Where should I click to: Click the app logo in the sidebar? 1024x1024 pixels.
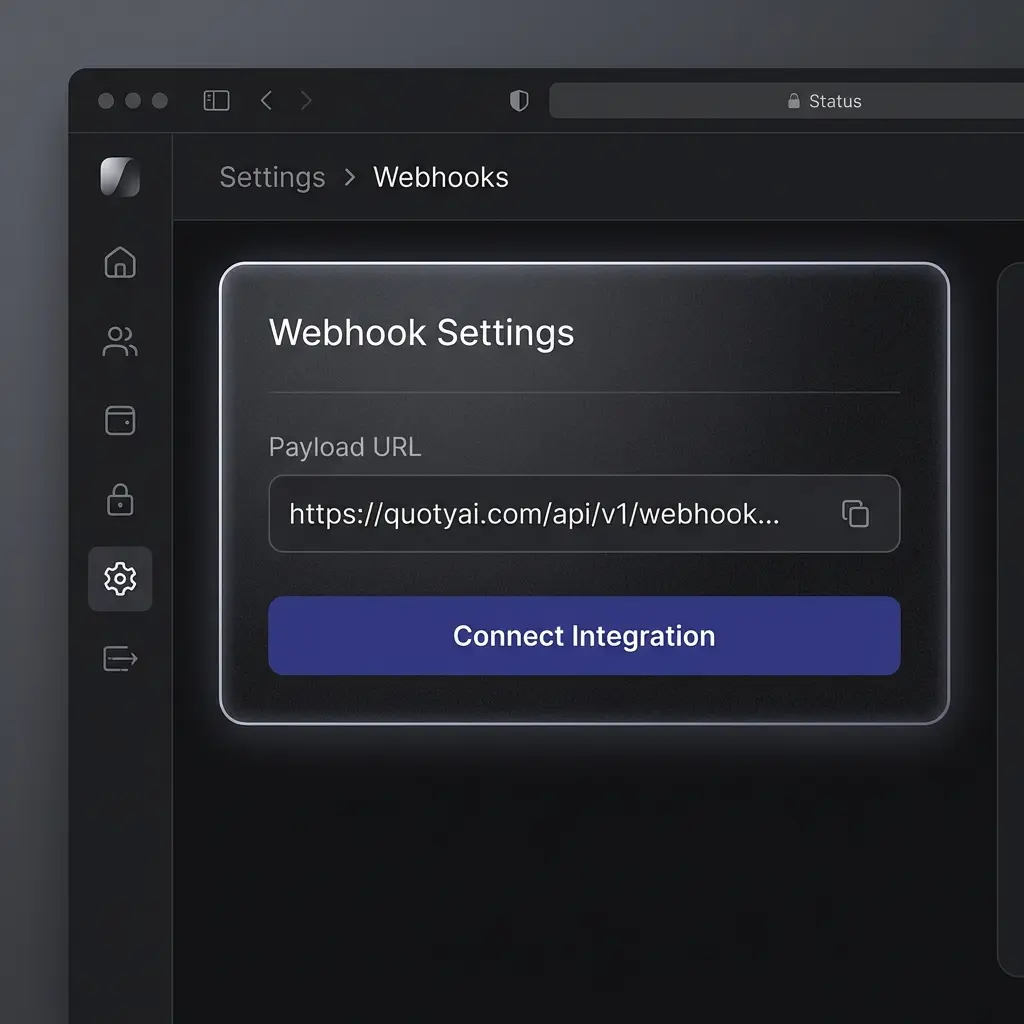click(x=120, y=177)
